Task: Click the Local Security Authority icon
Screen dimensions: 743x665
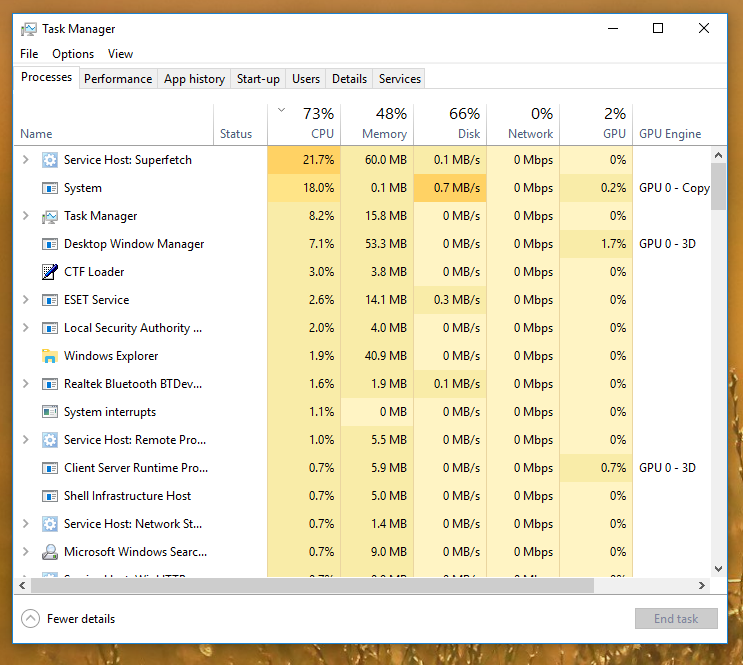Action: point(50,328)
